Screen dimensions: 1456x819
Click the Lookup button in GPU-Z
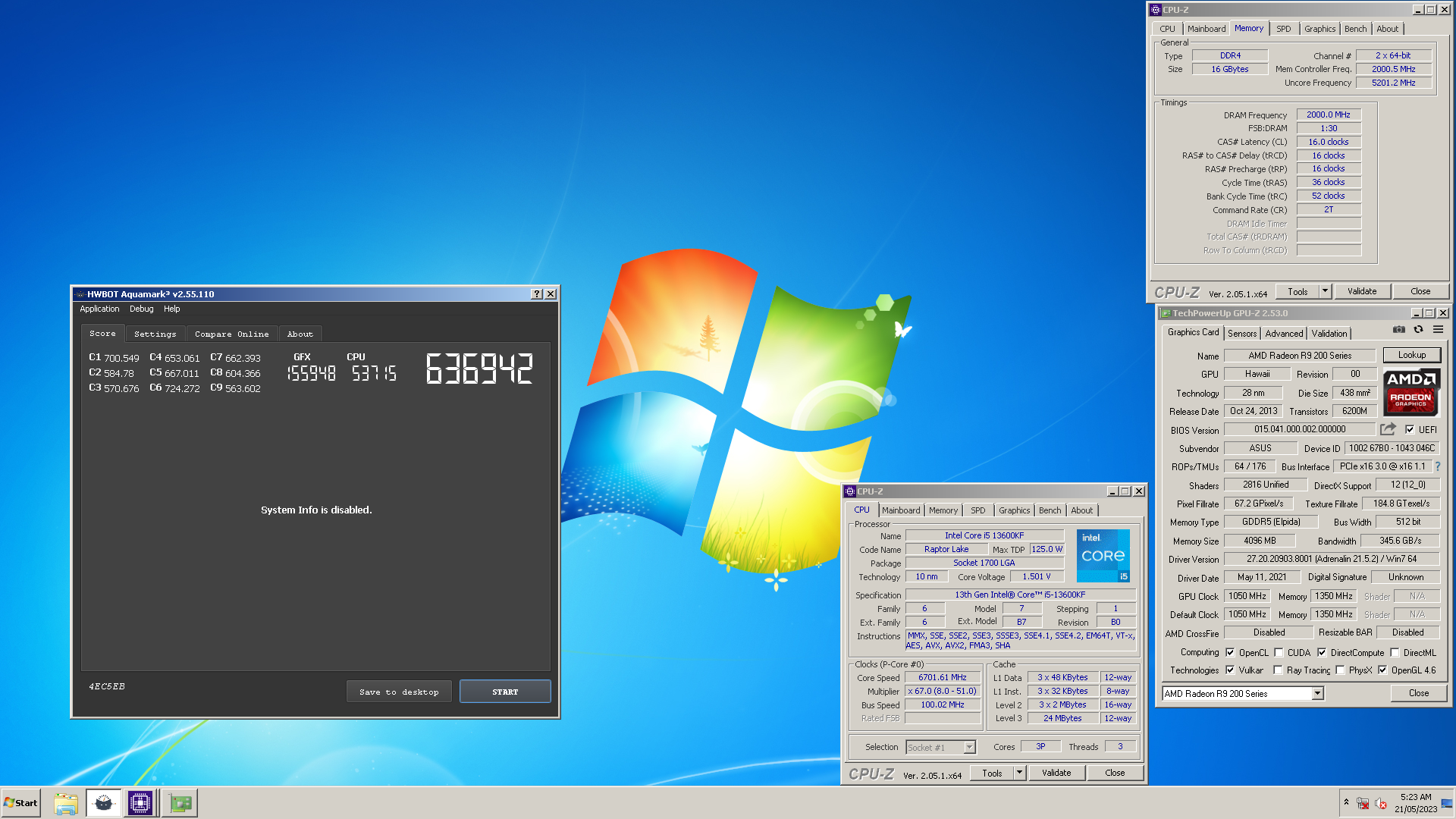tap(1412, 355)
